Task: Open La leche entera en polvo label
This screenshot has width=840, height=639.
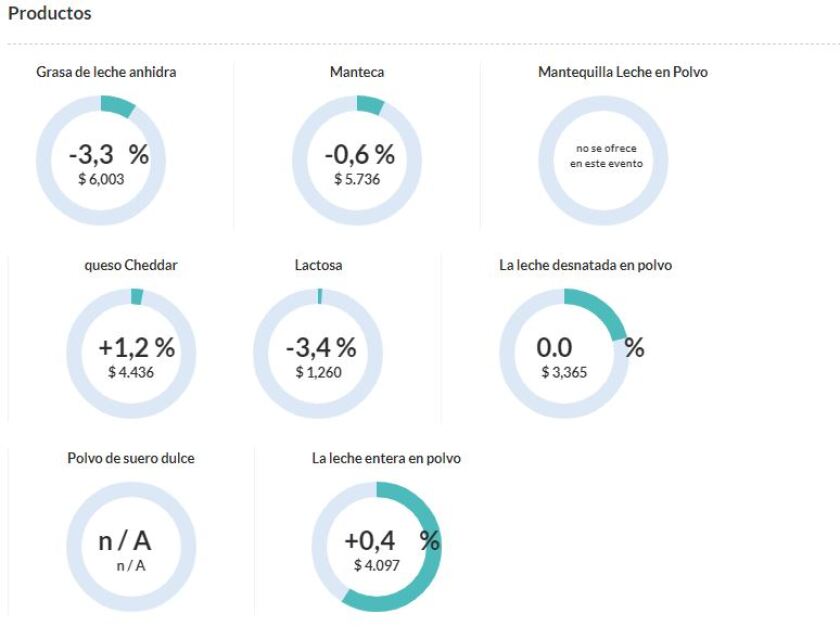Action: click(386, 458)
